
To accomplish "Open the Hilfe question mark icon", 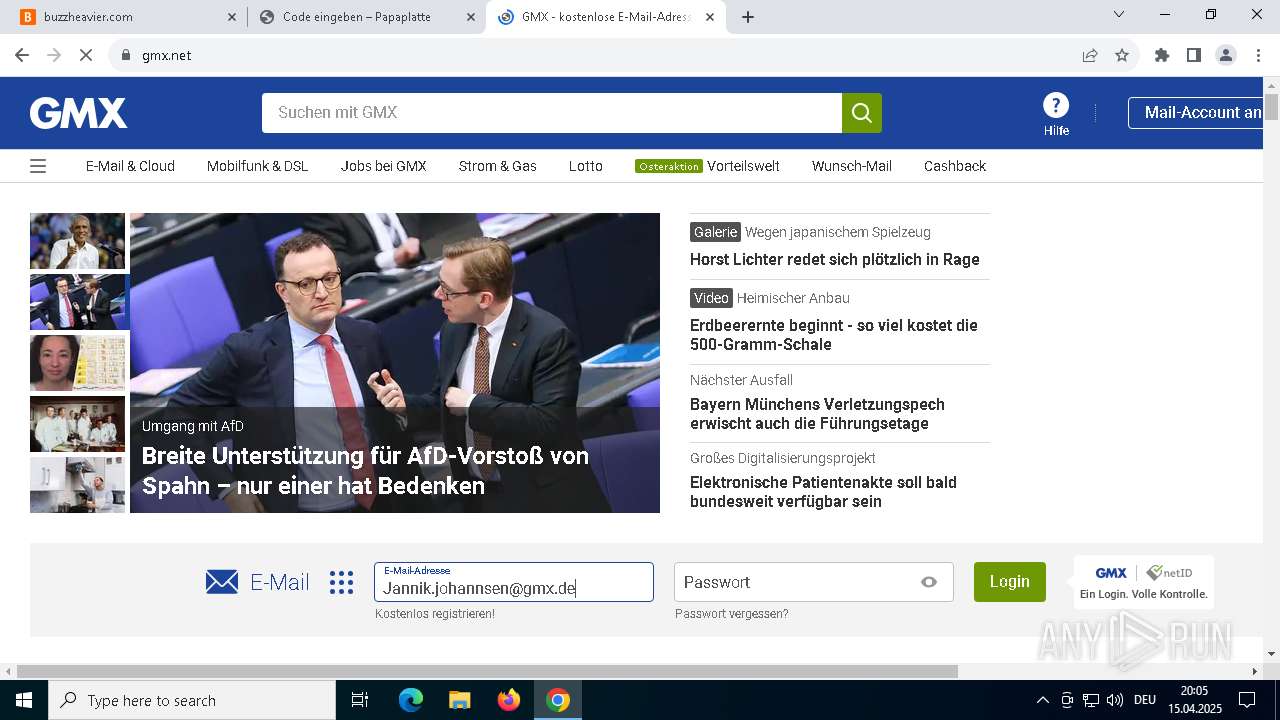I will 1056,105.
